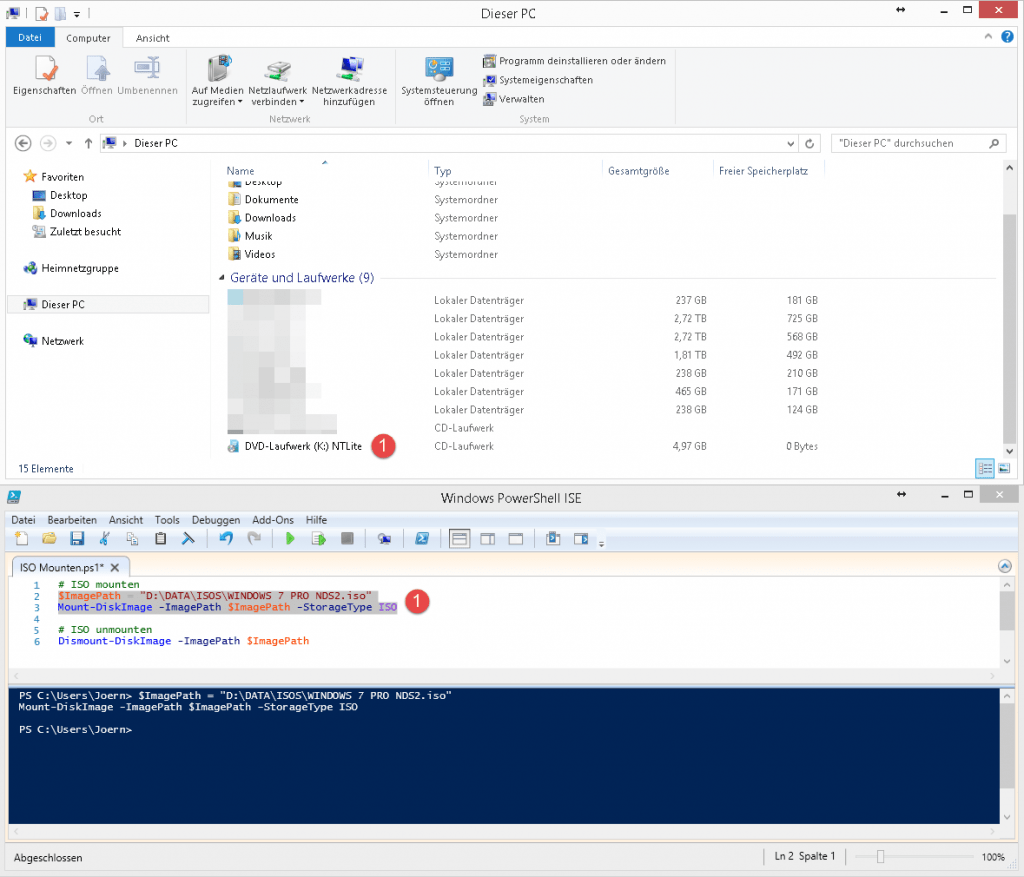Image resolution: width=1024 pixels, height=877 pixels.
Task: Run only the selected script lines
Action: point(321,538)
